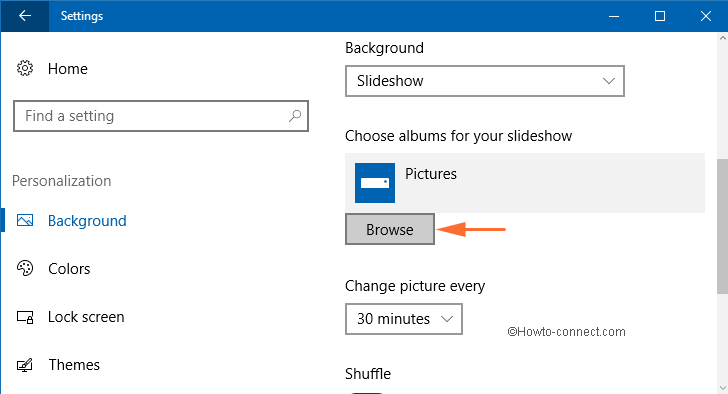728x394 pixels.
Task: Click the scrollbar up arrow
Action: (722, 39)
